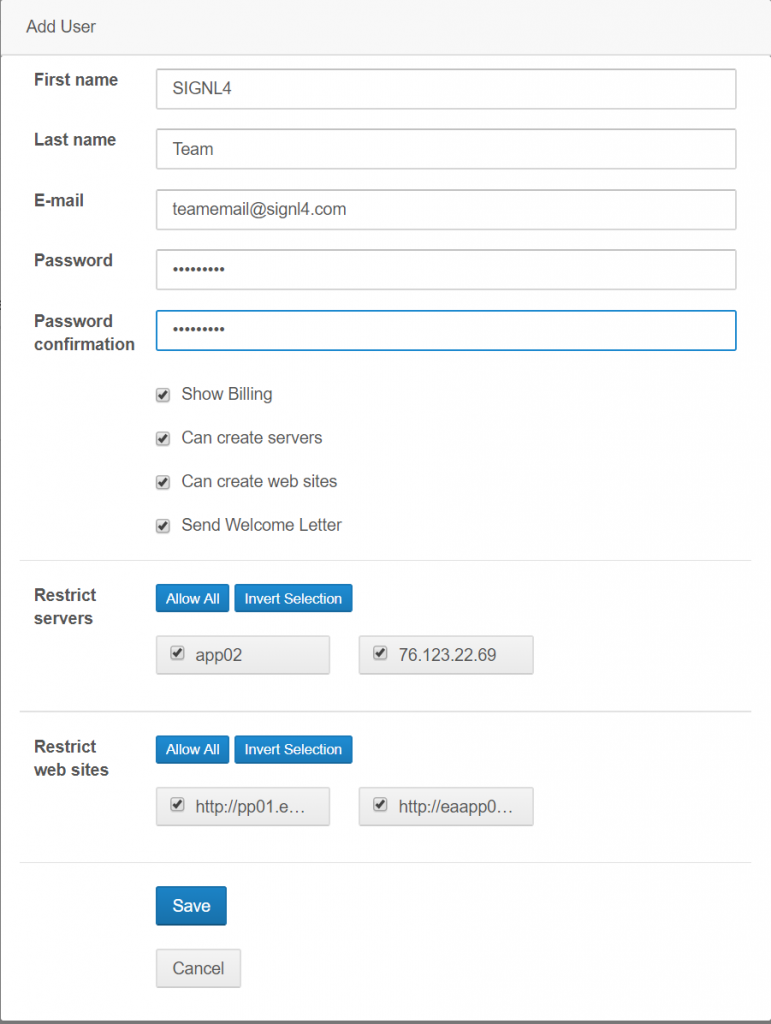The image size is (771, 1024).
Task: Cancel adding the user
Action: pyautogui.click(x=198, y=968)
